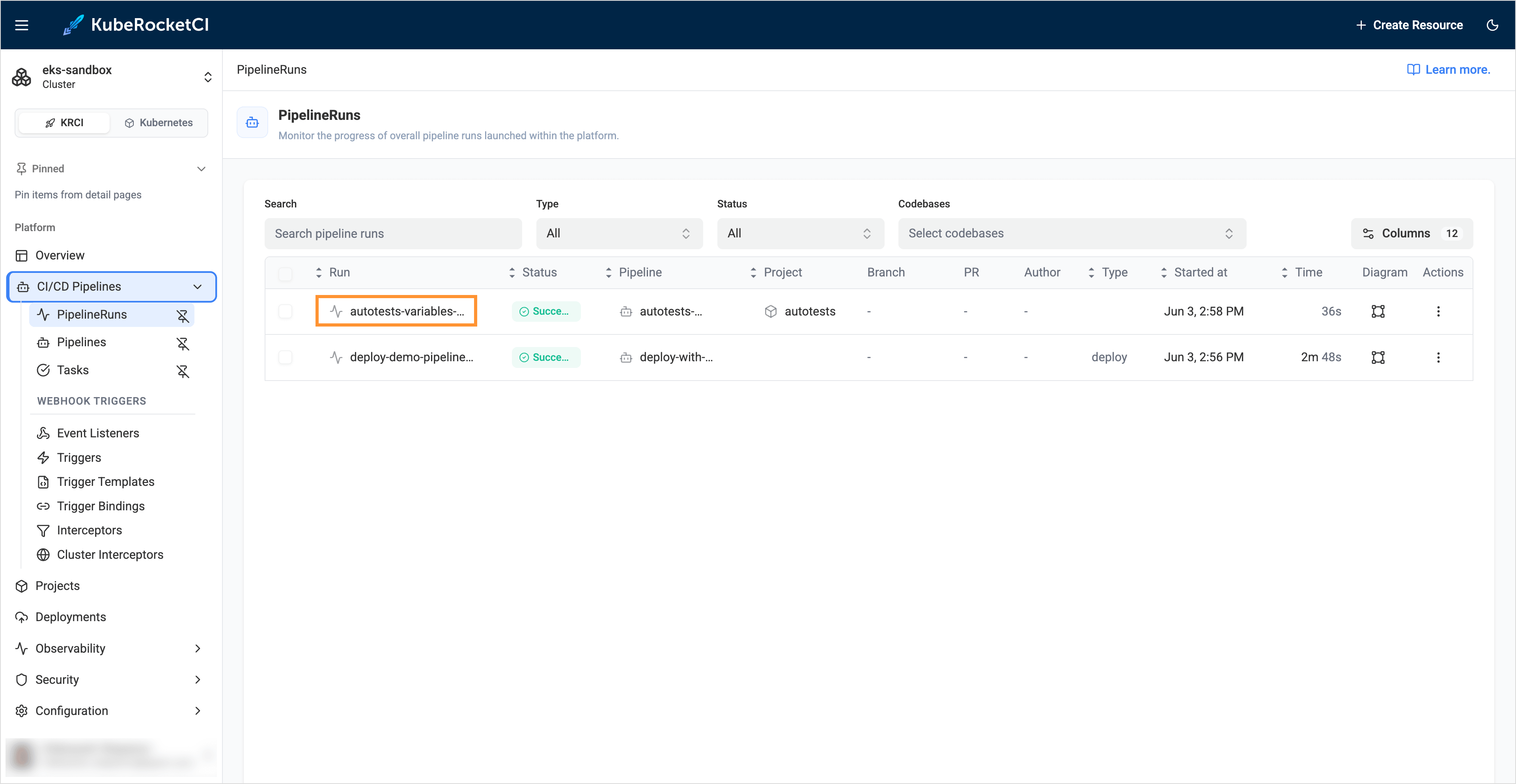
Task: Click the deploy type cell
Action: pyautogui.click(x=1109, y=357)
